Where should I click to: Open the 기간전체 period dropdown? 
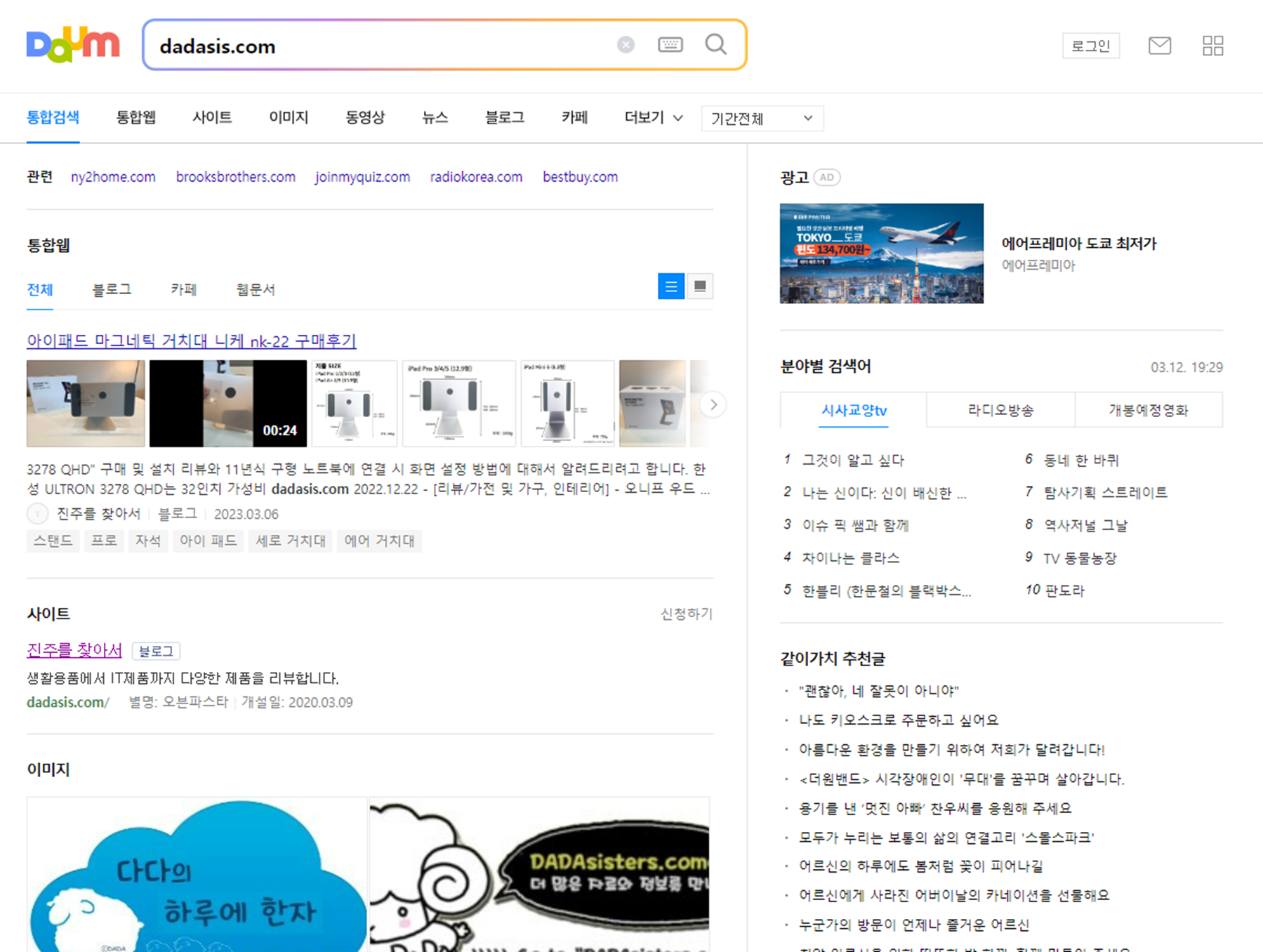pos(762,119)
